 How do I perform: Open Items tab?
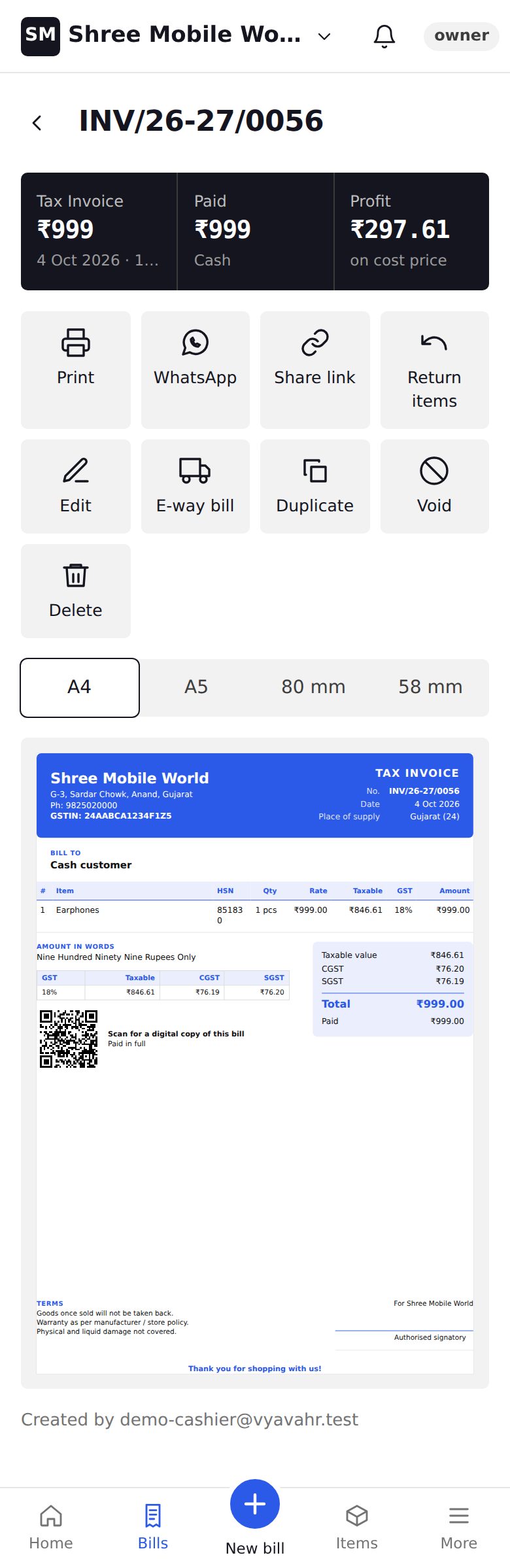357,1528
